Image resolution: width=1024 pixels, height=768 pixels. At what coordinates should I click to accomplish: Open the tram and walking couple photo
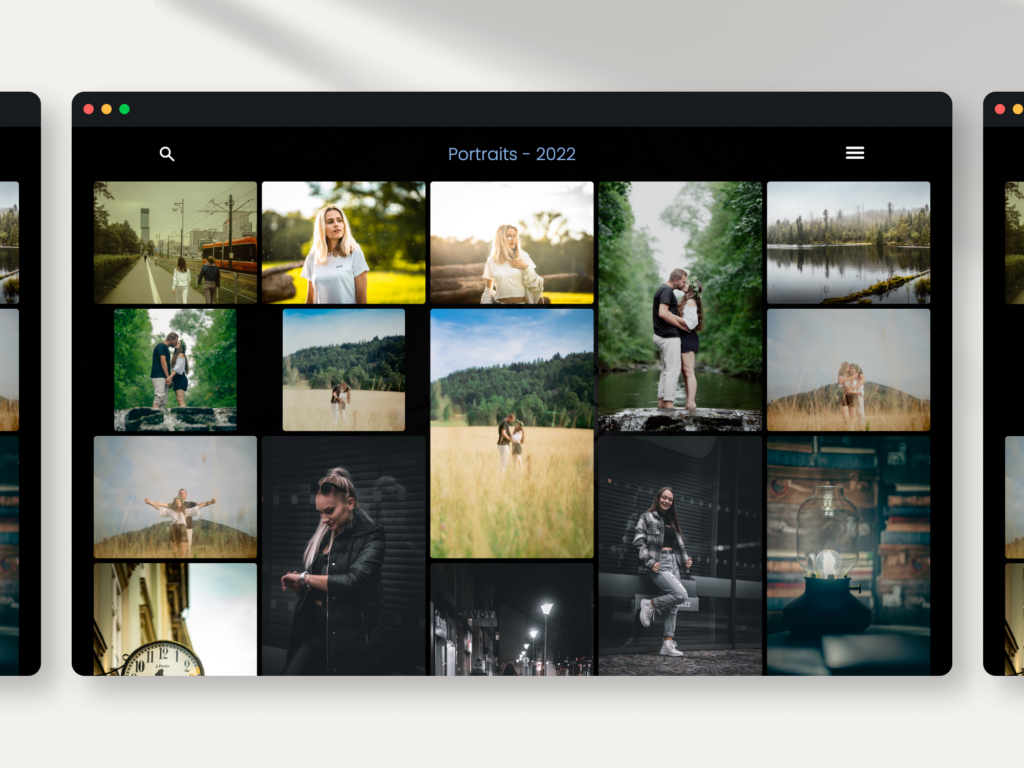click(x=175, y=242)
